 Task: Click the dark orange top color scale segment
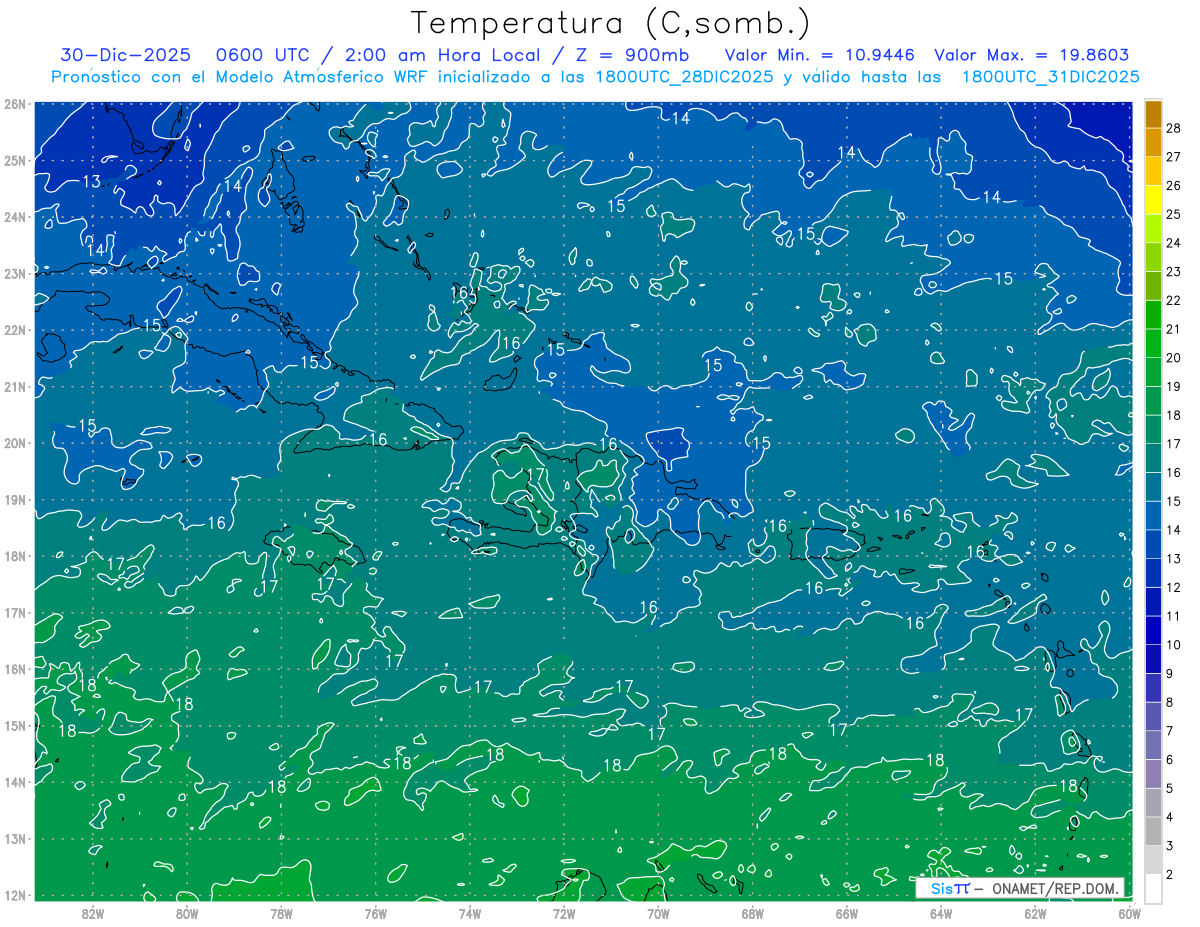pos(1153,114)
